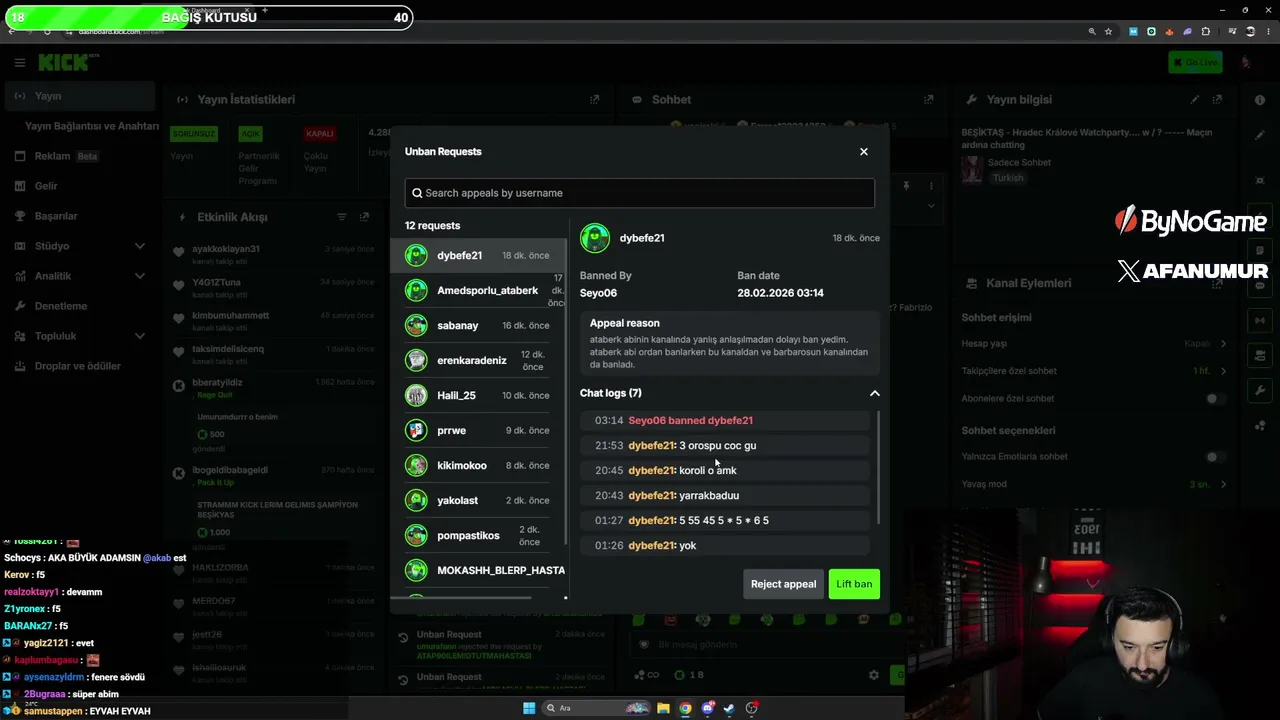
Task: Open Steam from the taskbar
Action: tap(729, 708)
